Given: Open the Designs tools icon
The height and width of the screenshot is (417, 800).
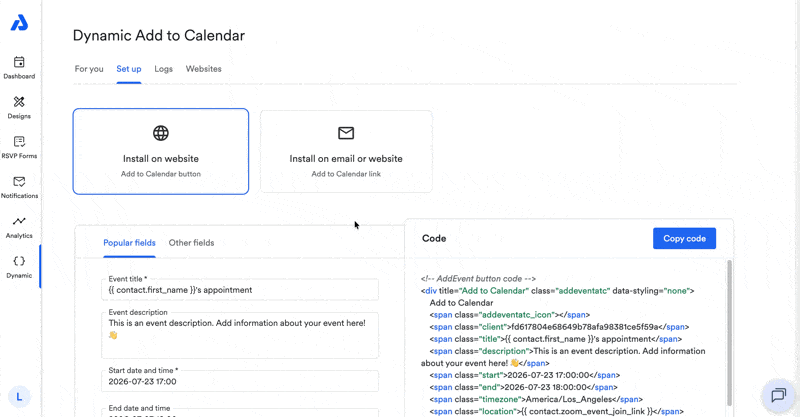Looking at the screenshot, I should point(19,102).
